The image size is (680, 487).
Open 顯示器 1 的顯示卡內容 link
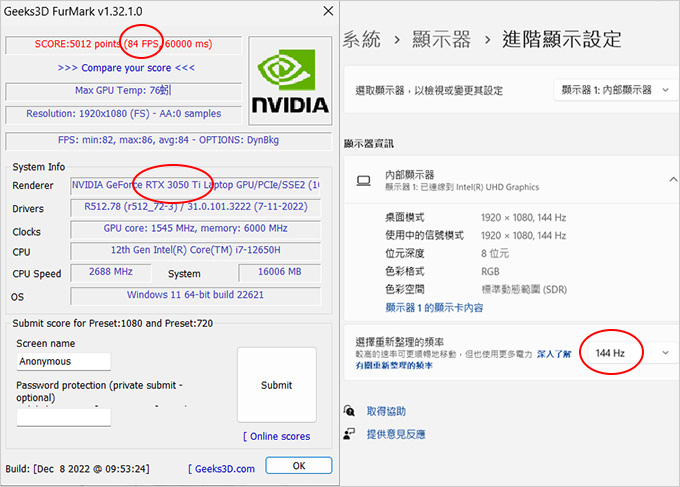[x=434, y=308]
